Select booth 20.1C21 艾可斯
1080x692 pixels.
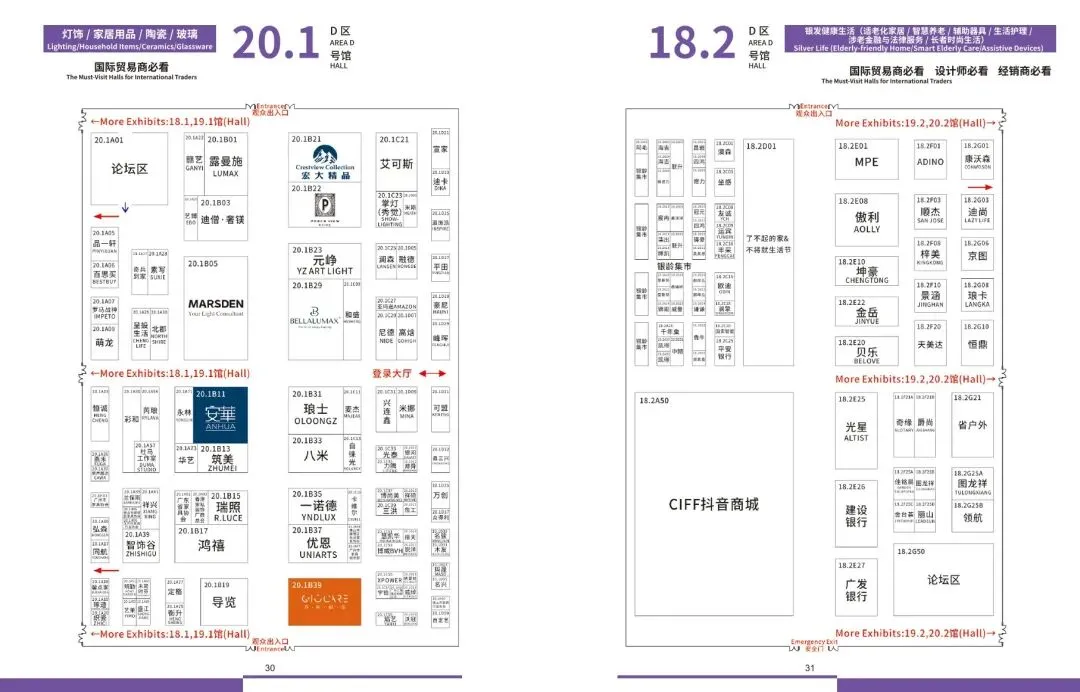click(x=396, y=162)
